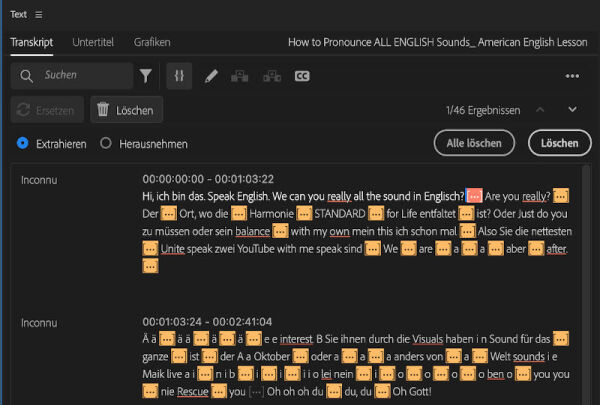
Task: Create captions with the CC icon
Action: tap(302, 76)
